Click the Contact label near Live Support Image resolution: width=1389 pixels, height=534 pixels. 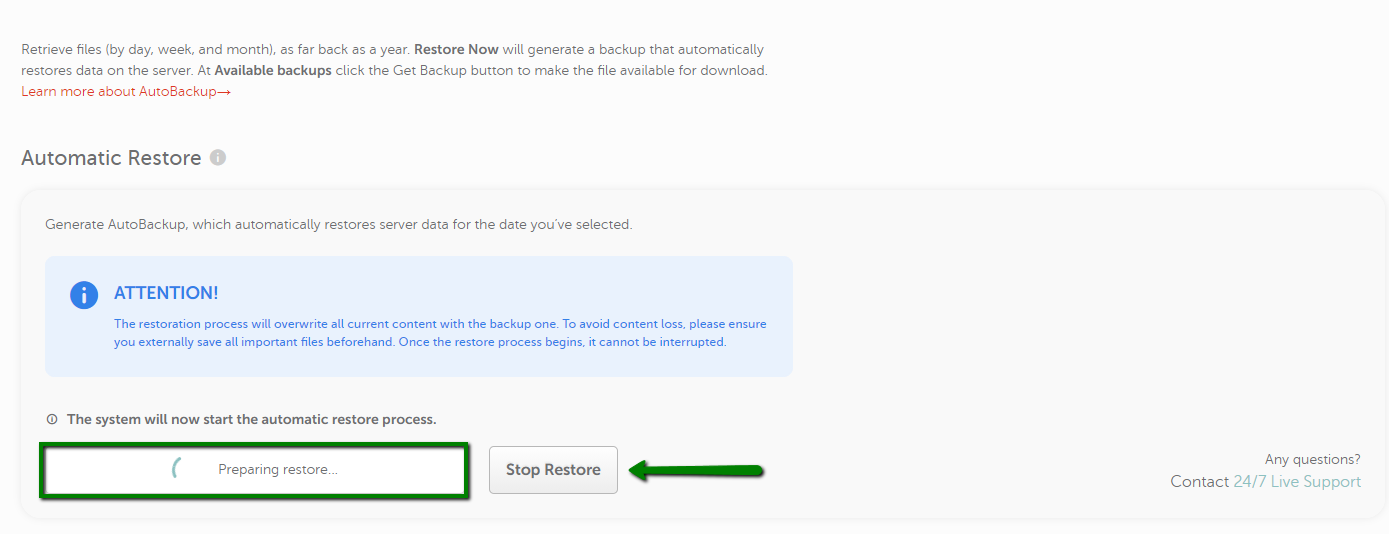pos(1200,482)
